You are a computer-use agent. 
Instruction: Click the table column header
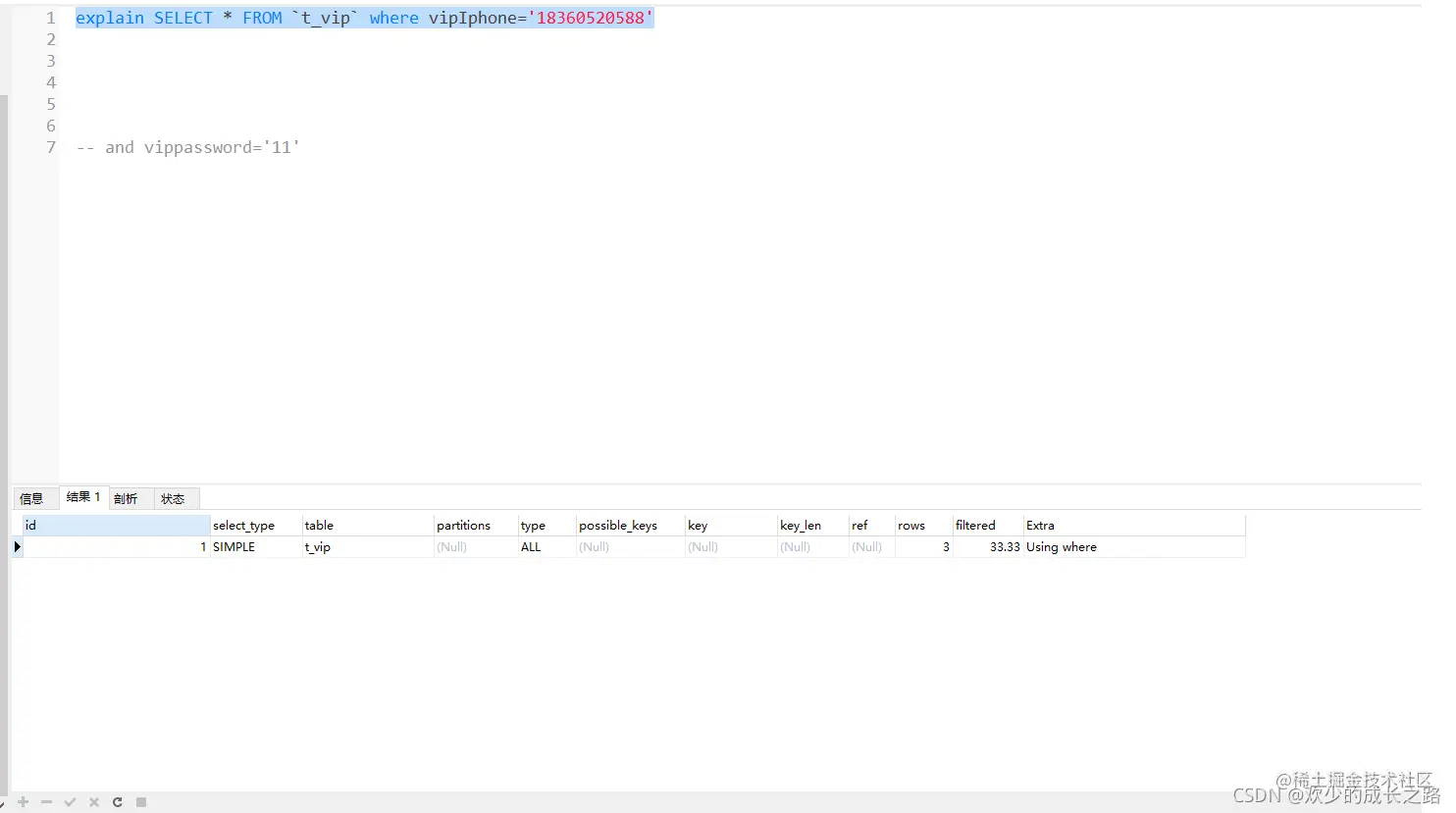click(368, 526)
